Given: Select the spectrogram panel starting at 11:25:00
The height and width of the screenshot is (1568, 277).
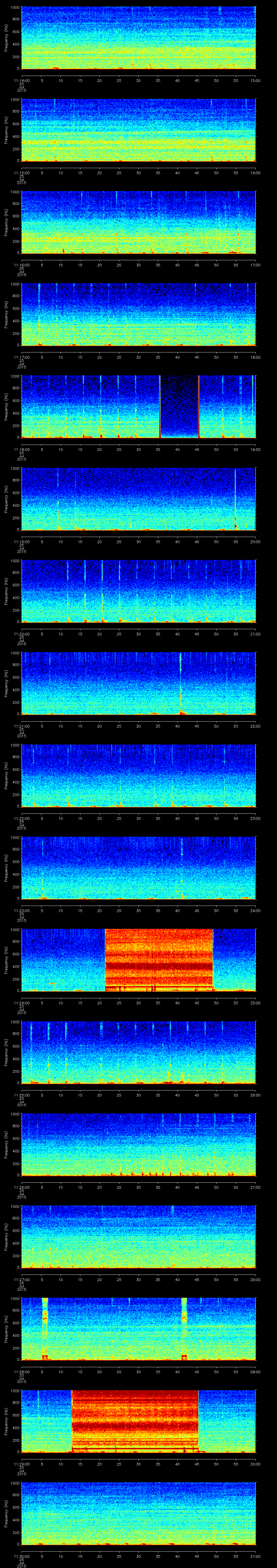Looking at the screenshot, I should tap(138, 1052).
